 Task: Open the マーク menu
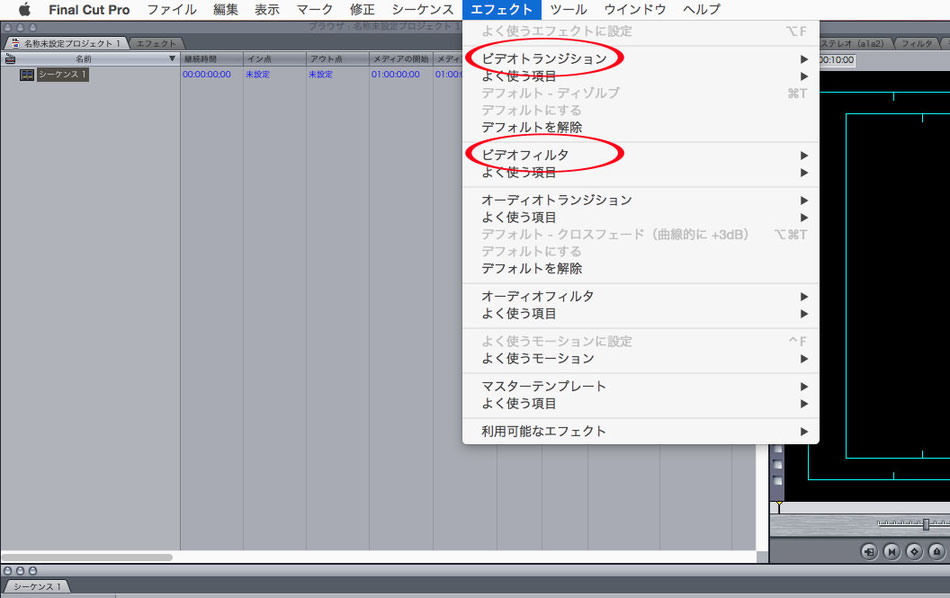(x=314, y=10)
